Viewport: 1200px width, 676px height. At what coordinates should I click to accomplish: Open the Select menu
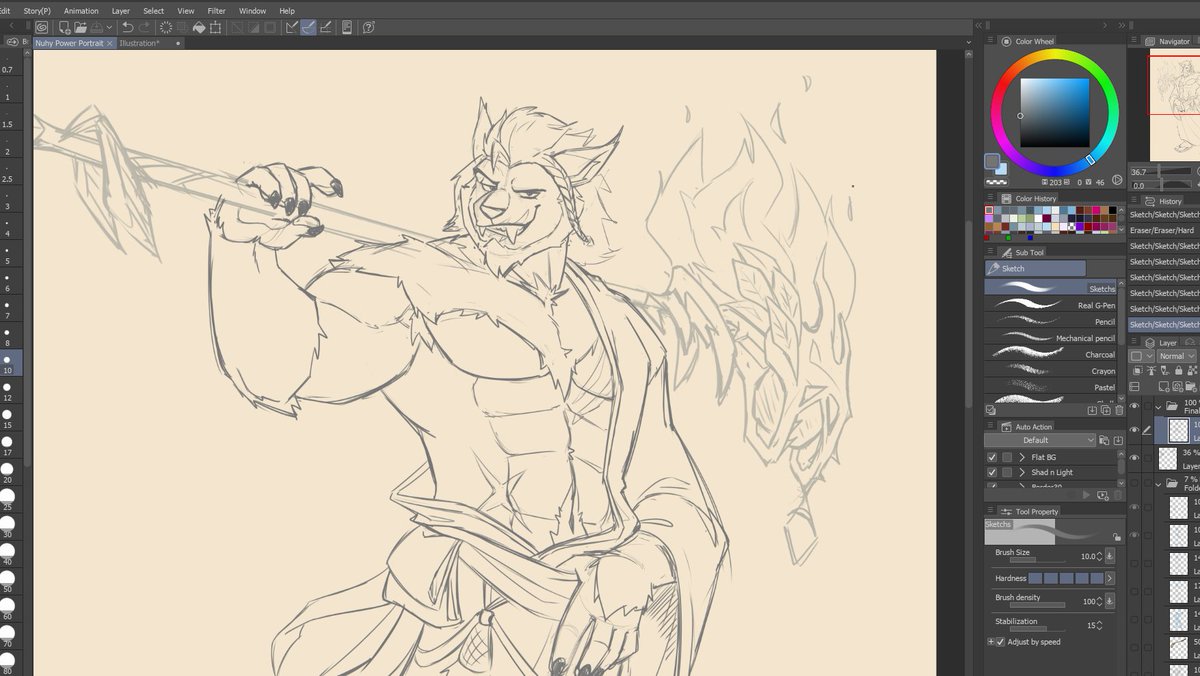pyautogui.click(x=153, y=11)
